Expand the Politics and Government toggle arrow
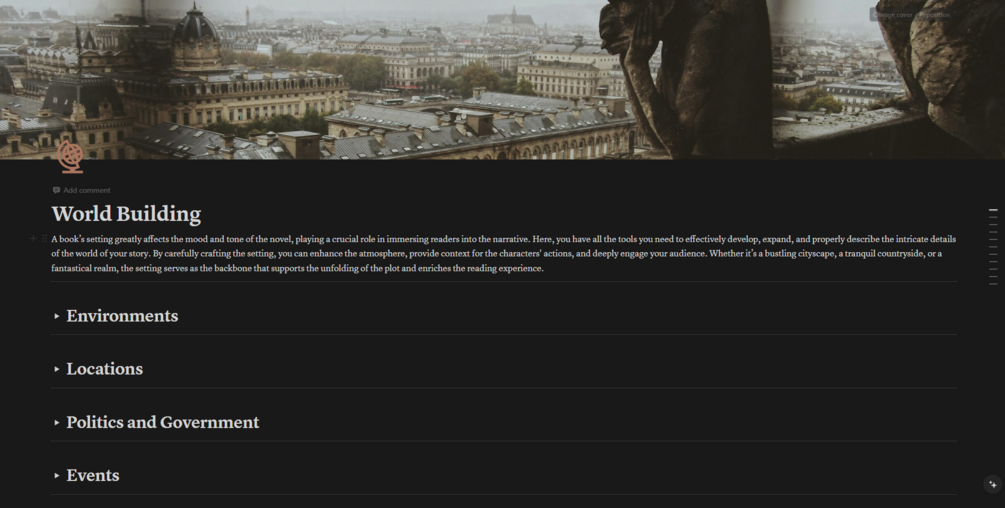The width and height of the screenshot is (1005, 508). point(57,423)
